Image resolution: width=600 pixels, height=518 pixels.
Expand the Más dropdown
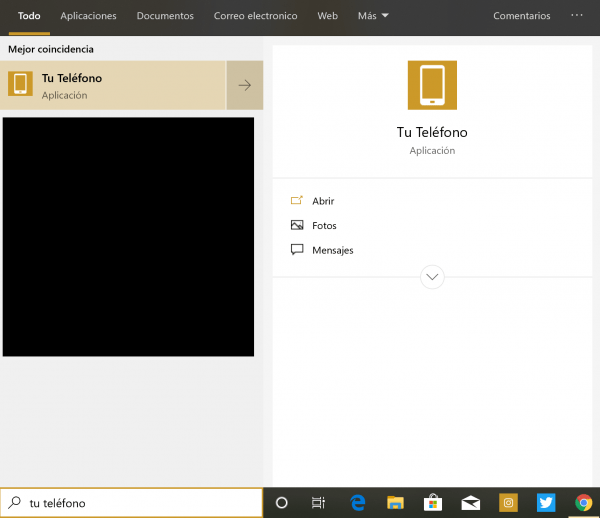click(x=373, y=16)
